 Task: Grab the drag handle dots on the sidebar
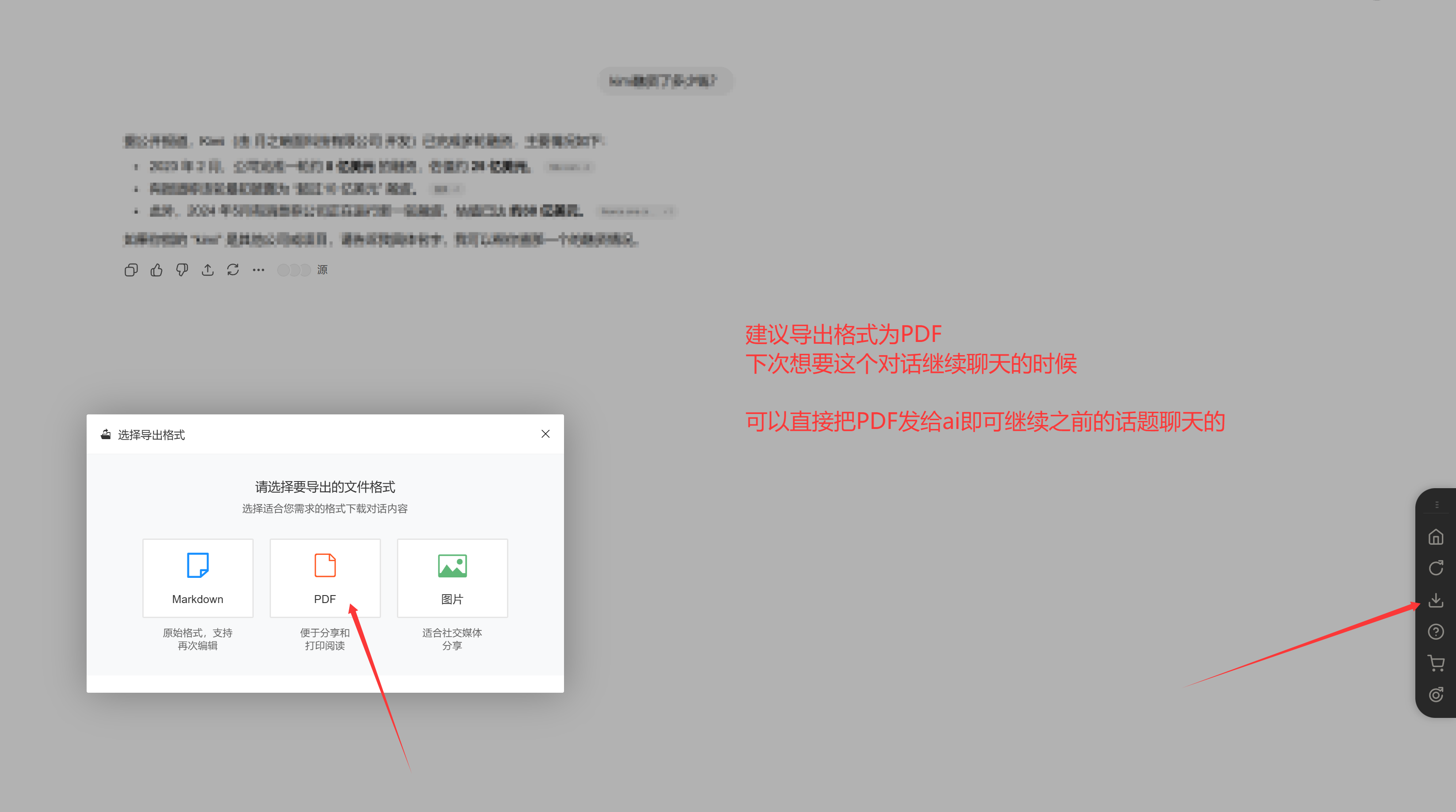click(x=1437, y=505)
